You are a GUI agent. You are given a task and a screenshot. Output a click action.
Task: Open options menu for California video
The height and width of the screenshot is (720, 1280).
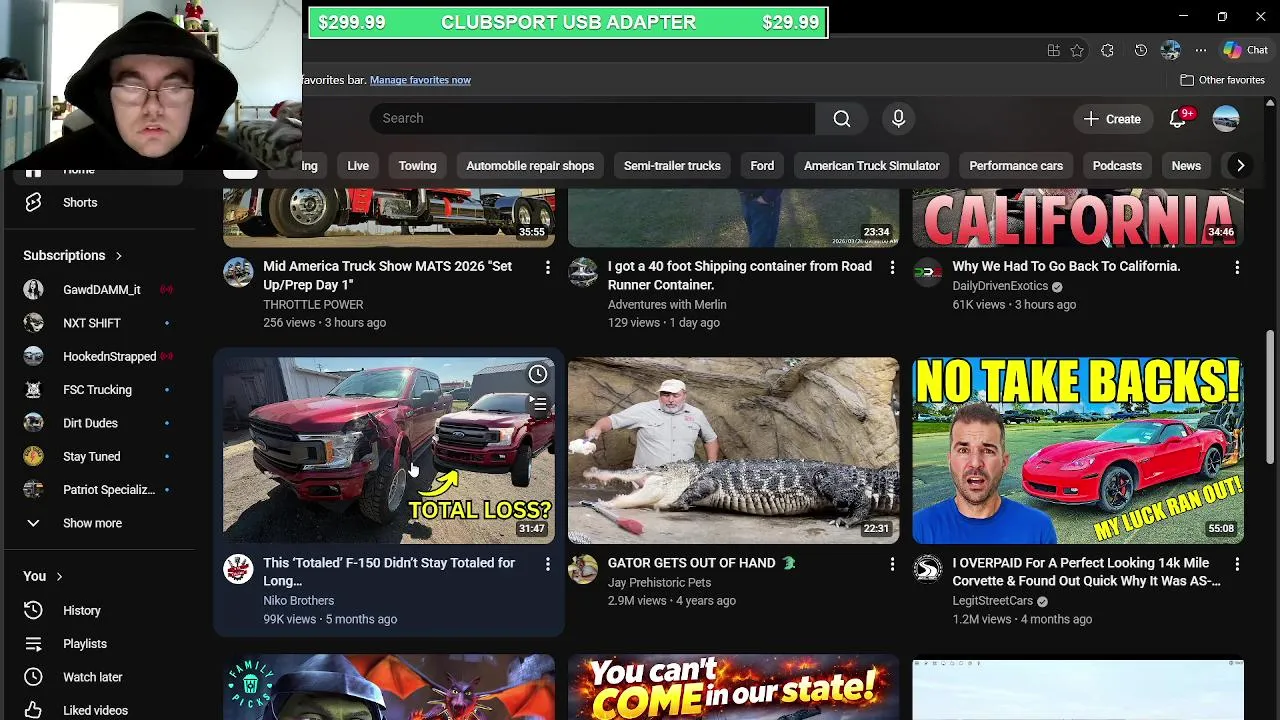tap(1237, 268)
